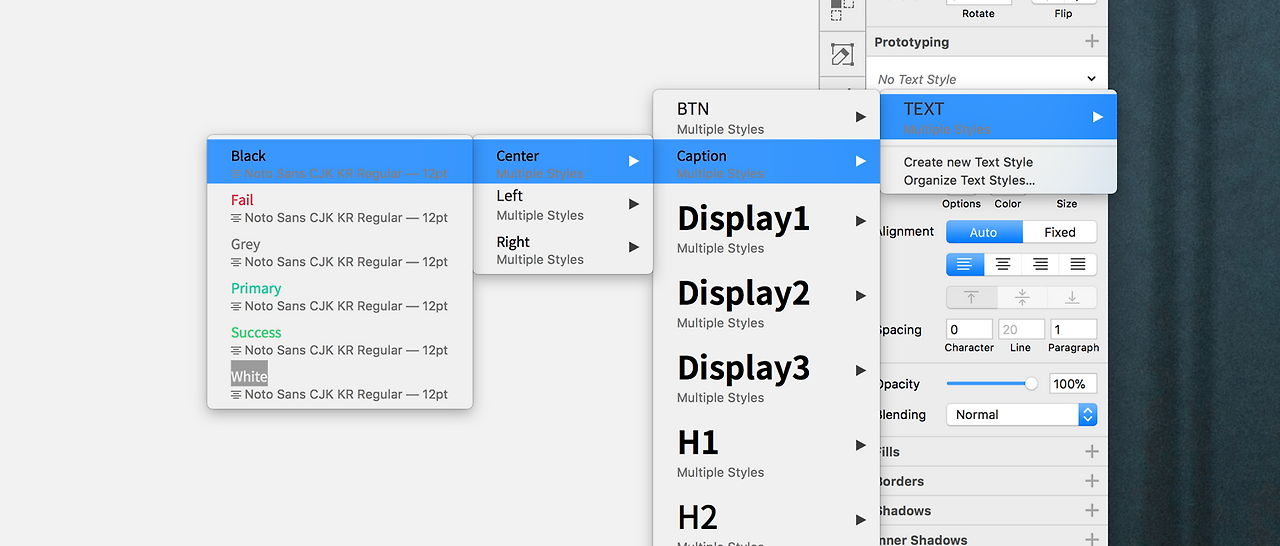1280x546 pixels.
Task: Expand the H1 submenu arrow
Action: 860,445
